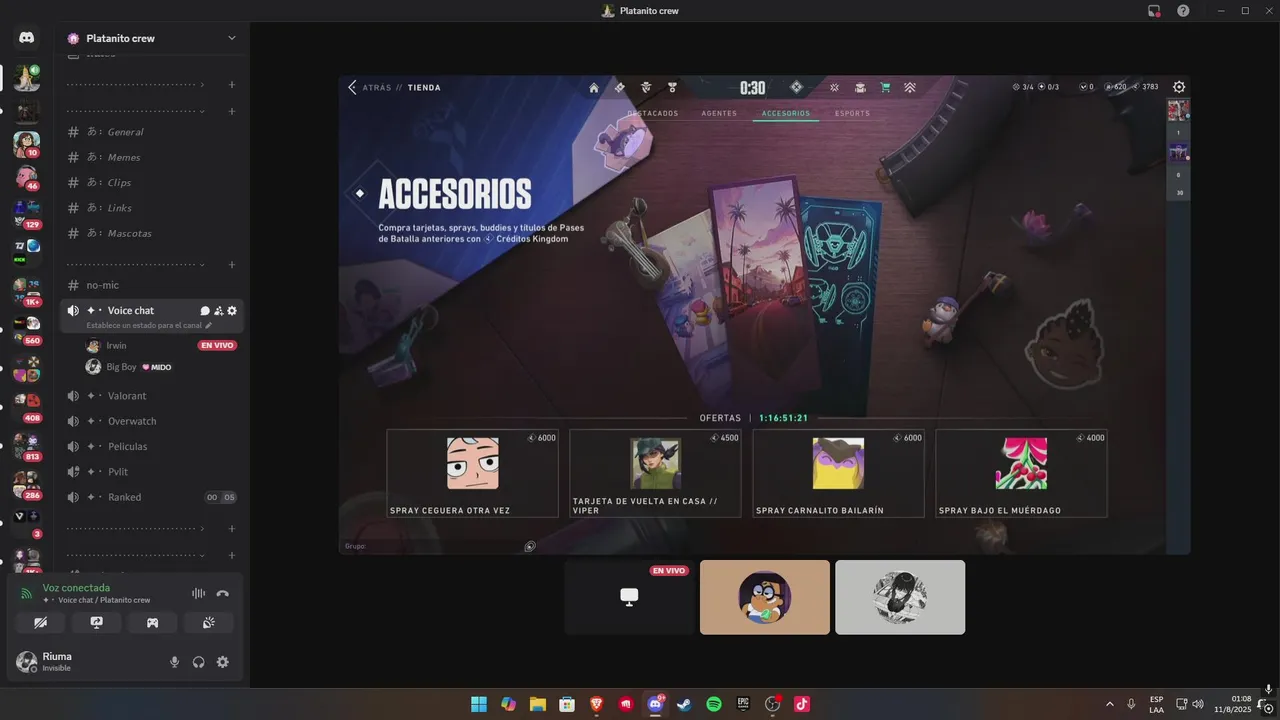This screenshot has width=1280, height=720.
Task: Click home icon in Valorant top bar
Action: point(594,87)
